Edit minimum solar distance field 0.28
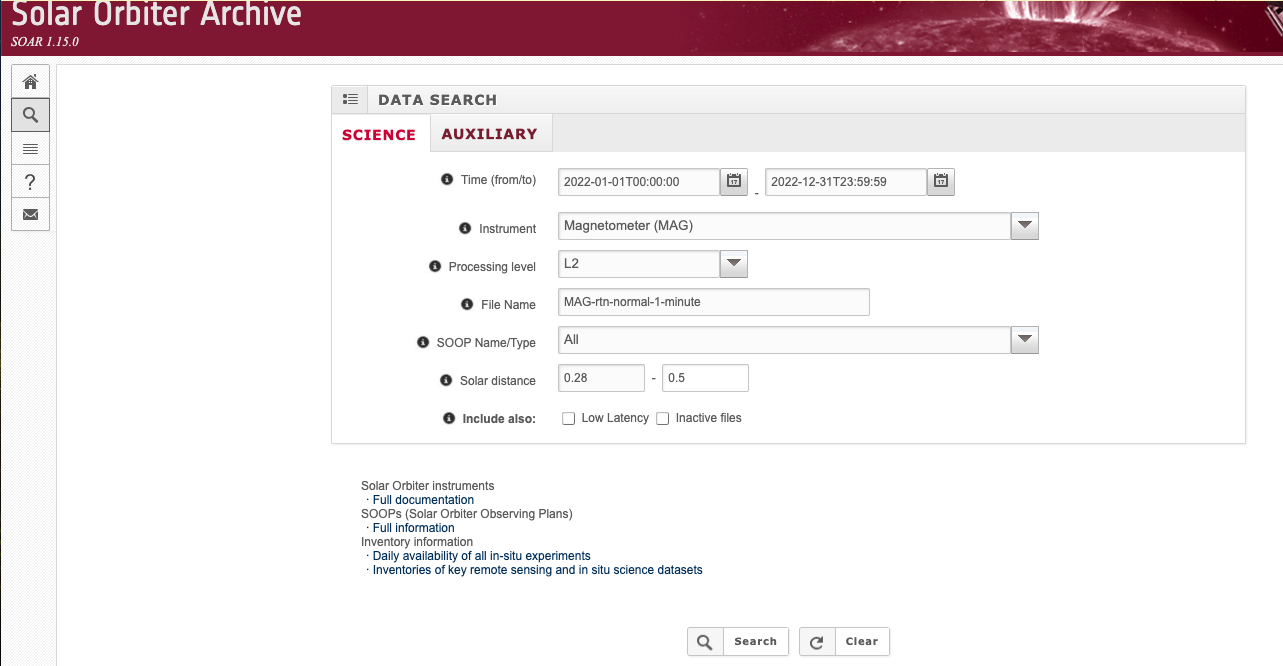 [601, 378]
